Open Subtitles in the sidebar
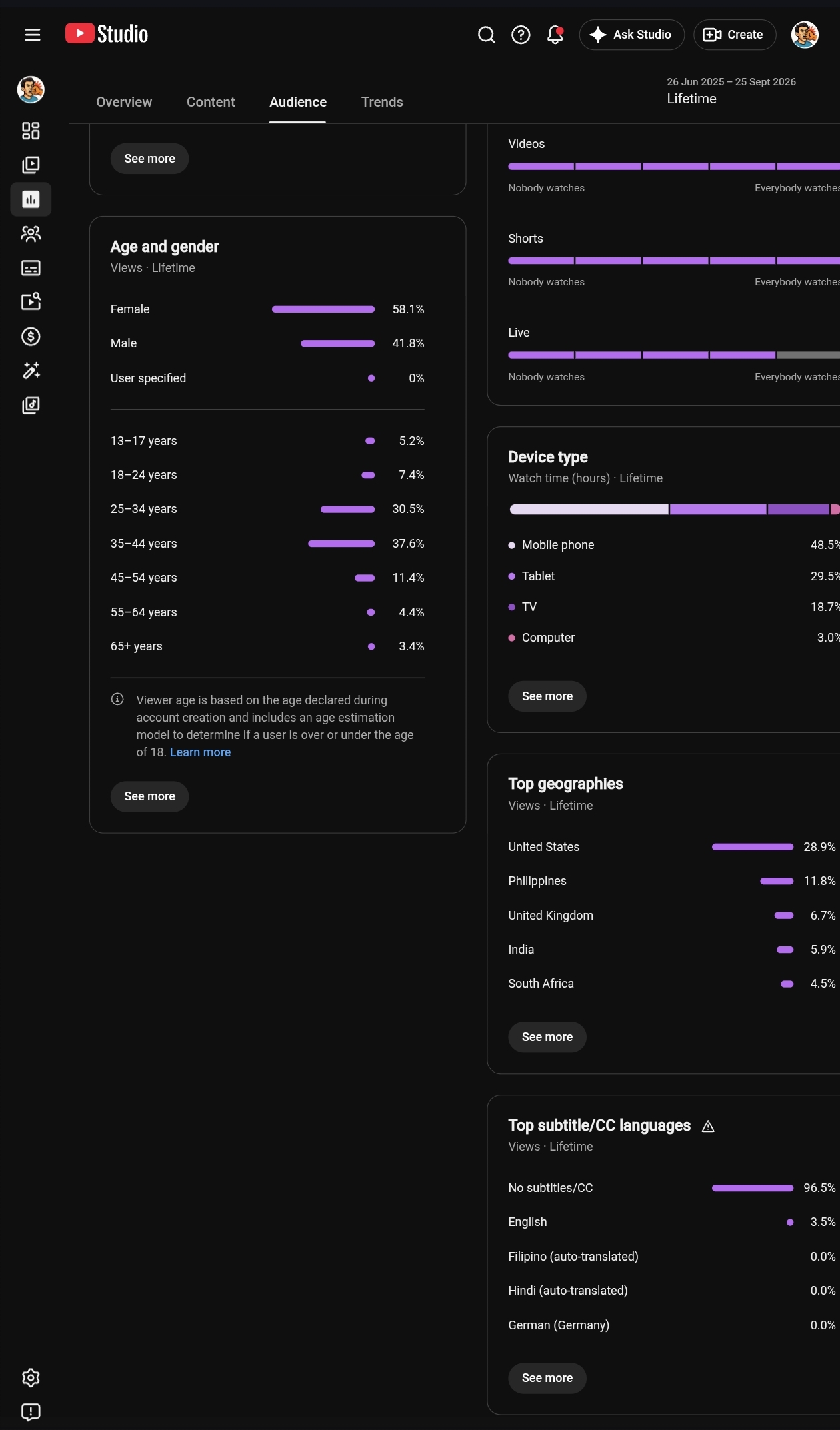The image size is (840, 1430). point(31,268)
